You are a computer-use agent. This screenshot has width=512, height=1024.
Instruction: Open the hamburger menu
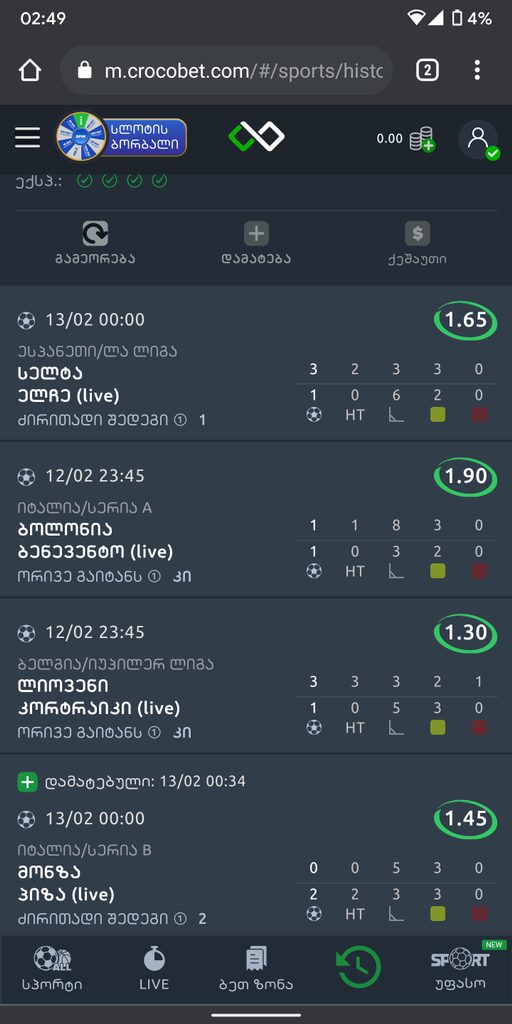(x=27, y=137)
